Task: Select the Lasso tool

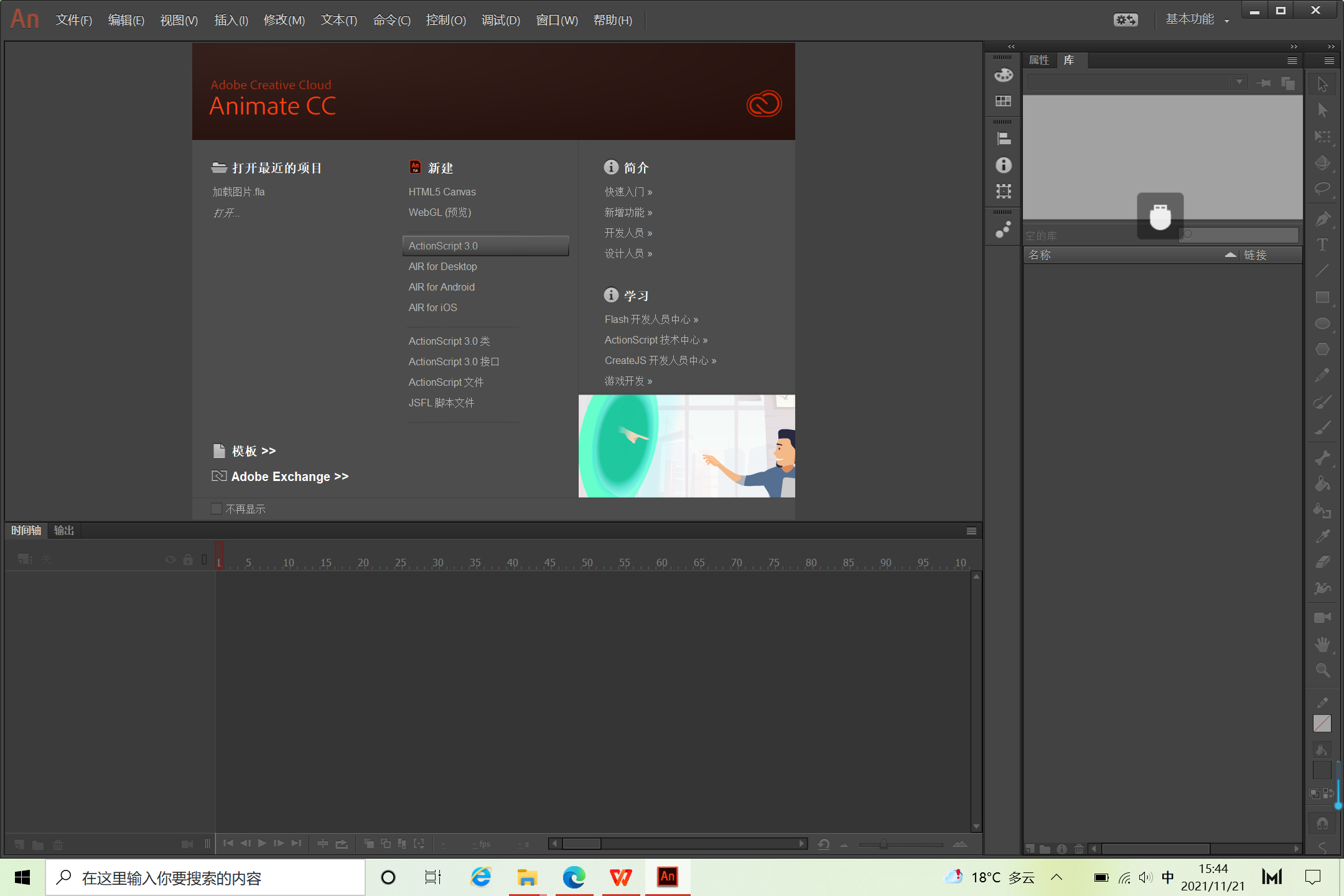Action: tap(1322, 189)
